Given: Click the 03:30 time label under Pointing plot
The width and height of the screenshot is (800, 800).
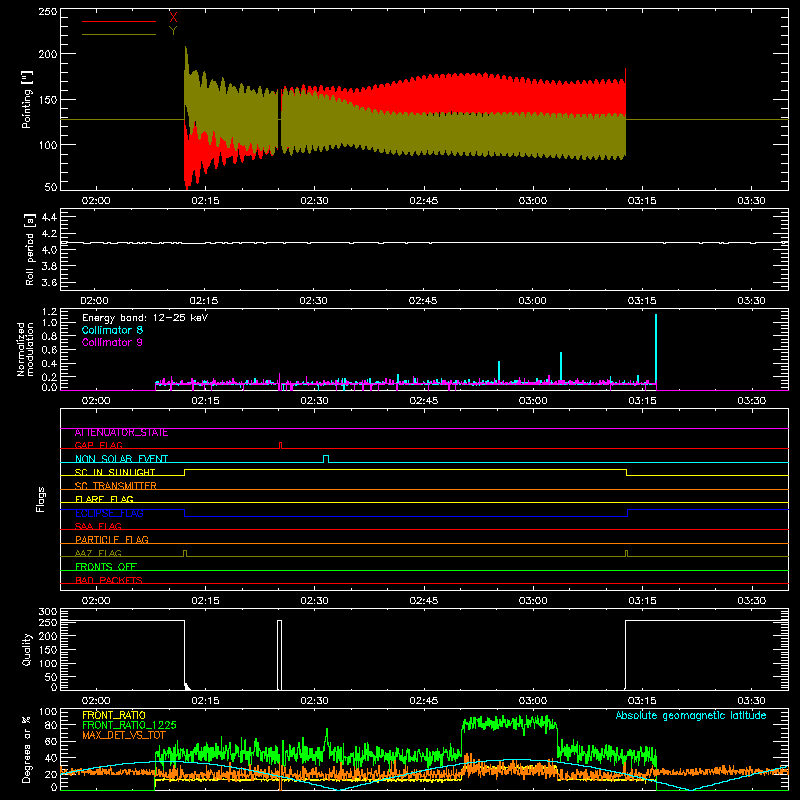Looking at the screenshot, I should point(751,201).
